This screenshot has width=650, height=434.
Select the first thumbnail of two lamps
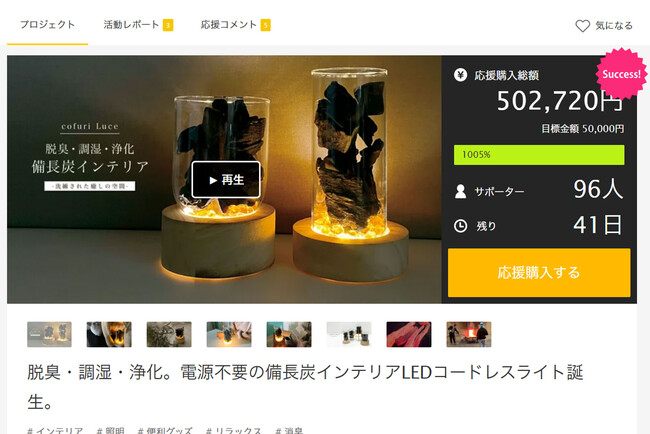click(x=49, y=334)
